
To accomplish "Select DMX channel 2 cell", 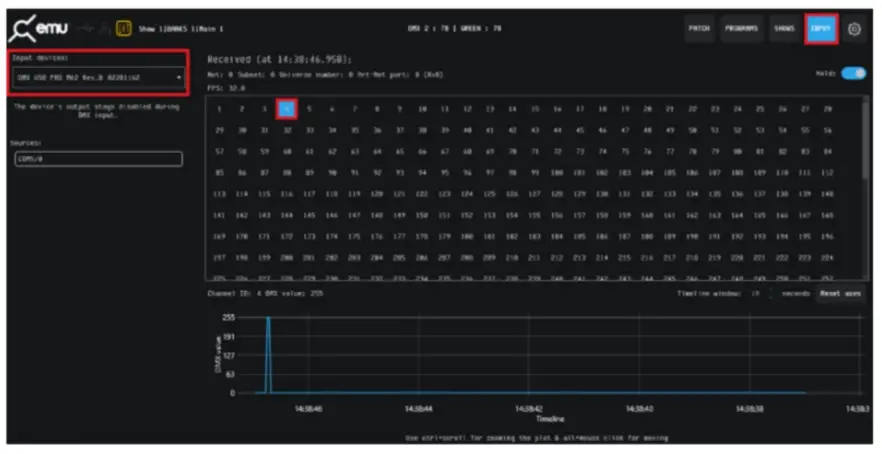I will pyautogui.click(x=242, y=109).
